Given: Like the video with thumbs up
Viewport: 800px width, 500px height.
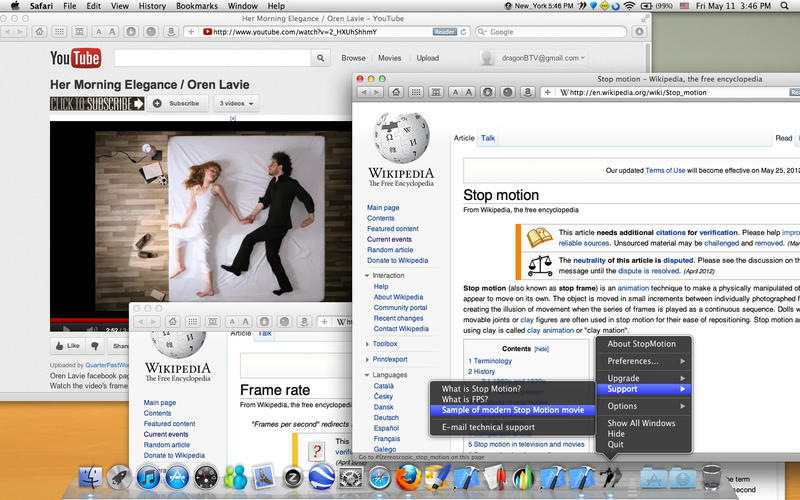Looking at the screenshot, I should (x=67, y=346).
